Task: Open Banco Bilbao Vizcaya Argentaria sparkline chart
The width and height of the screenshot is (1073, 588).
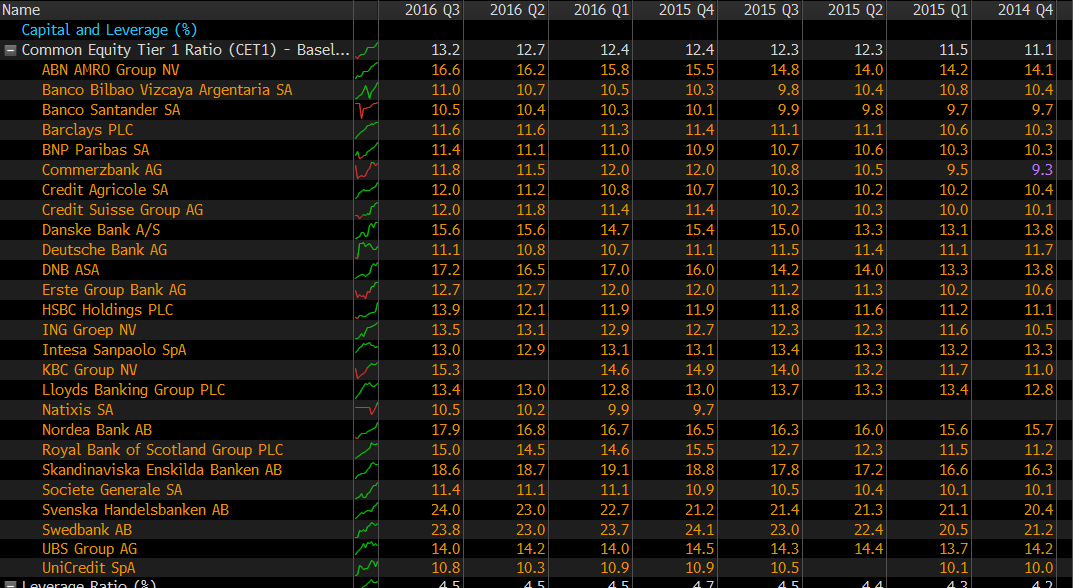Action: (x=366, y=90)
